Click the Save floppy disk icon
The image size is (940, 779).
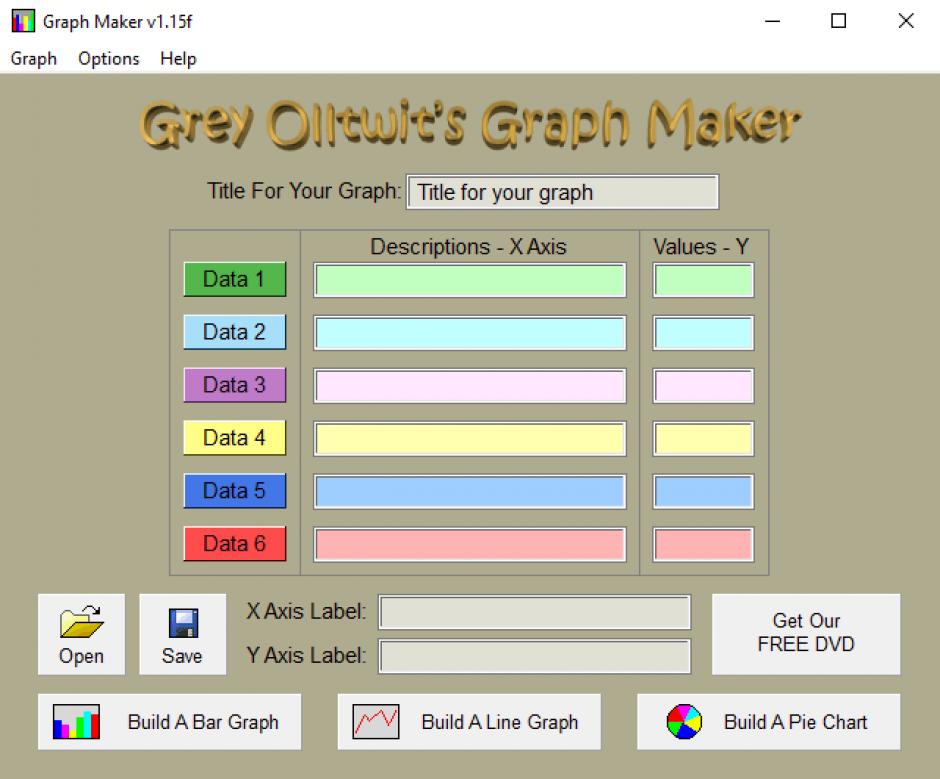coord(182,623)
